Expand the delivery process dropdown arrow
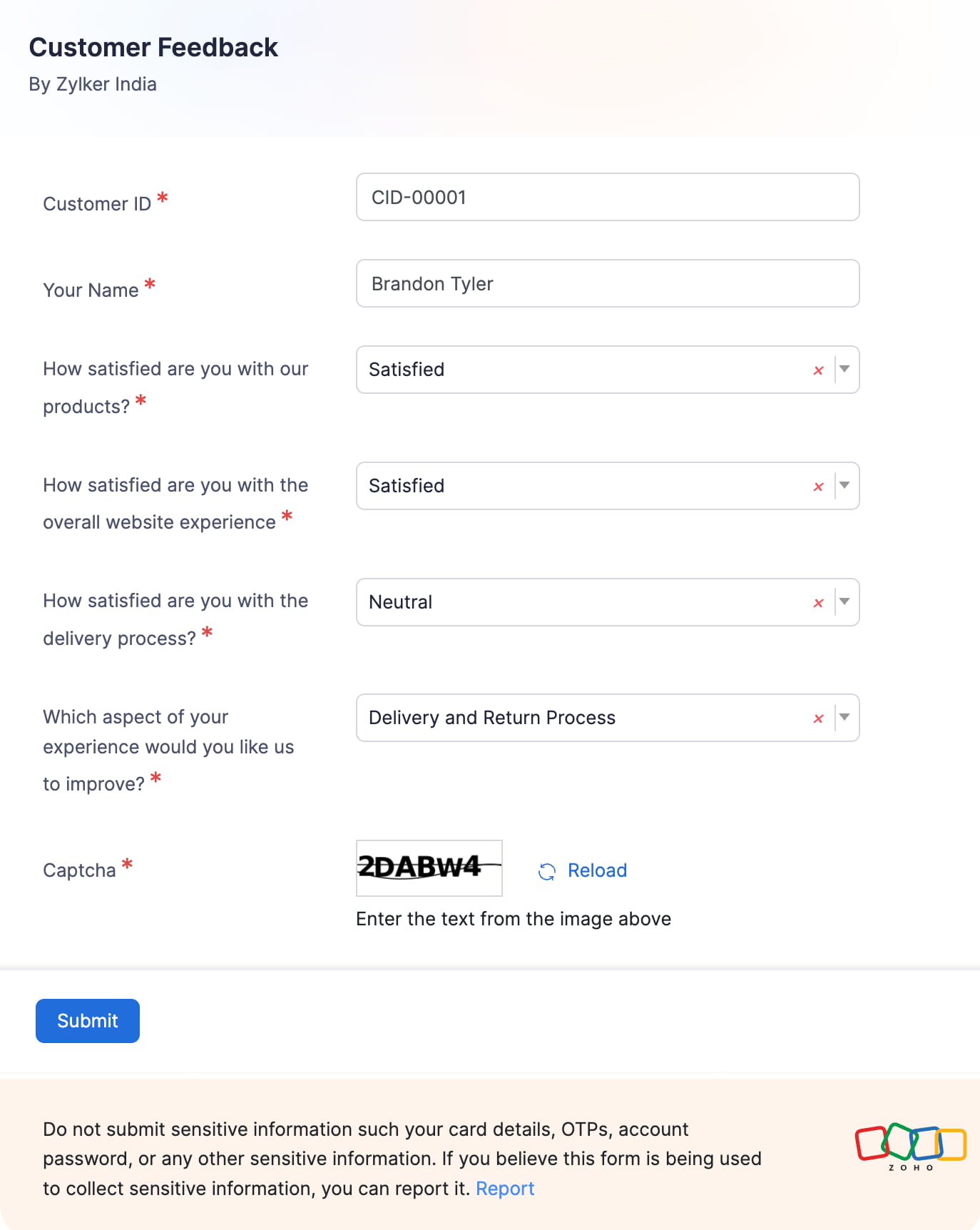 point(845,602)
